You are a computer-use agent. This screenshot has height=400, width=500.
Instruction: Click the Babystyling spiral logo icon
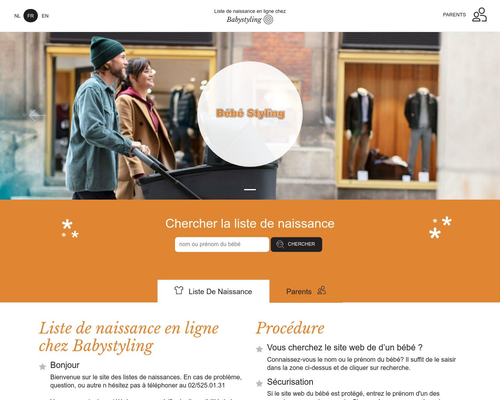(x=268, y=20)
